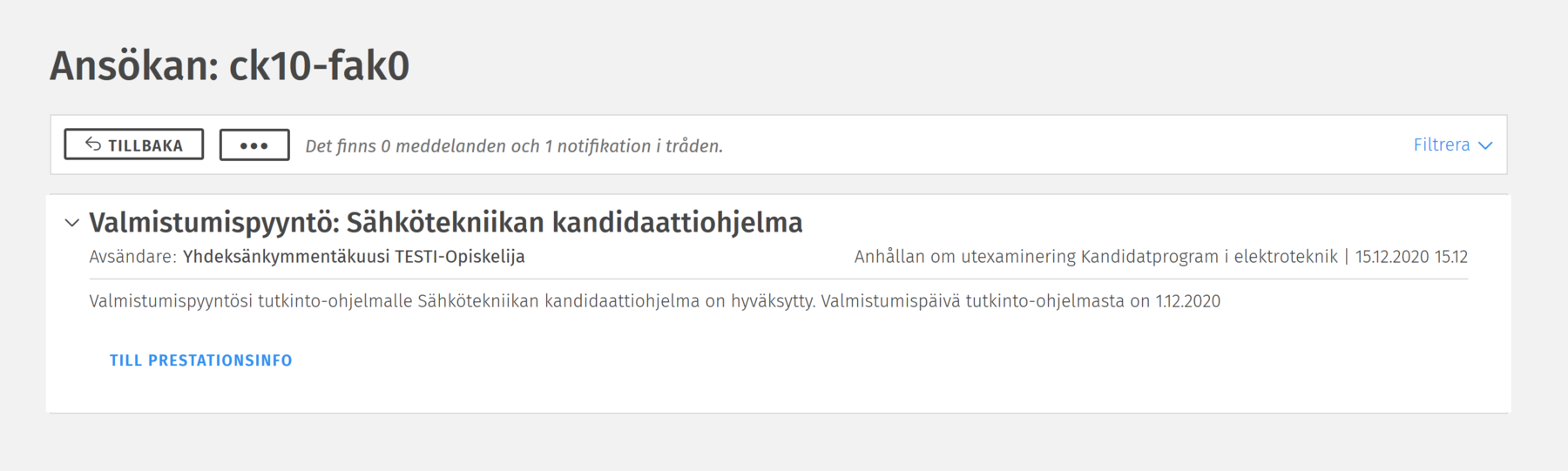The height and width of the screenshot is (471, 1568).
Task: Open the Filtrera filter dropdown
Action: click(x=1443, y=145)
